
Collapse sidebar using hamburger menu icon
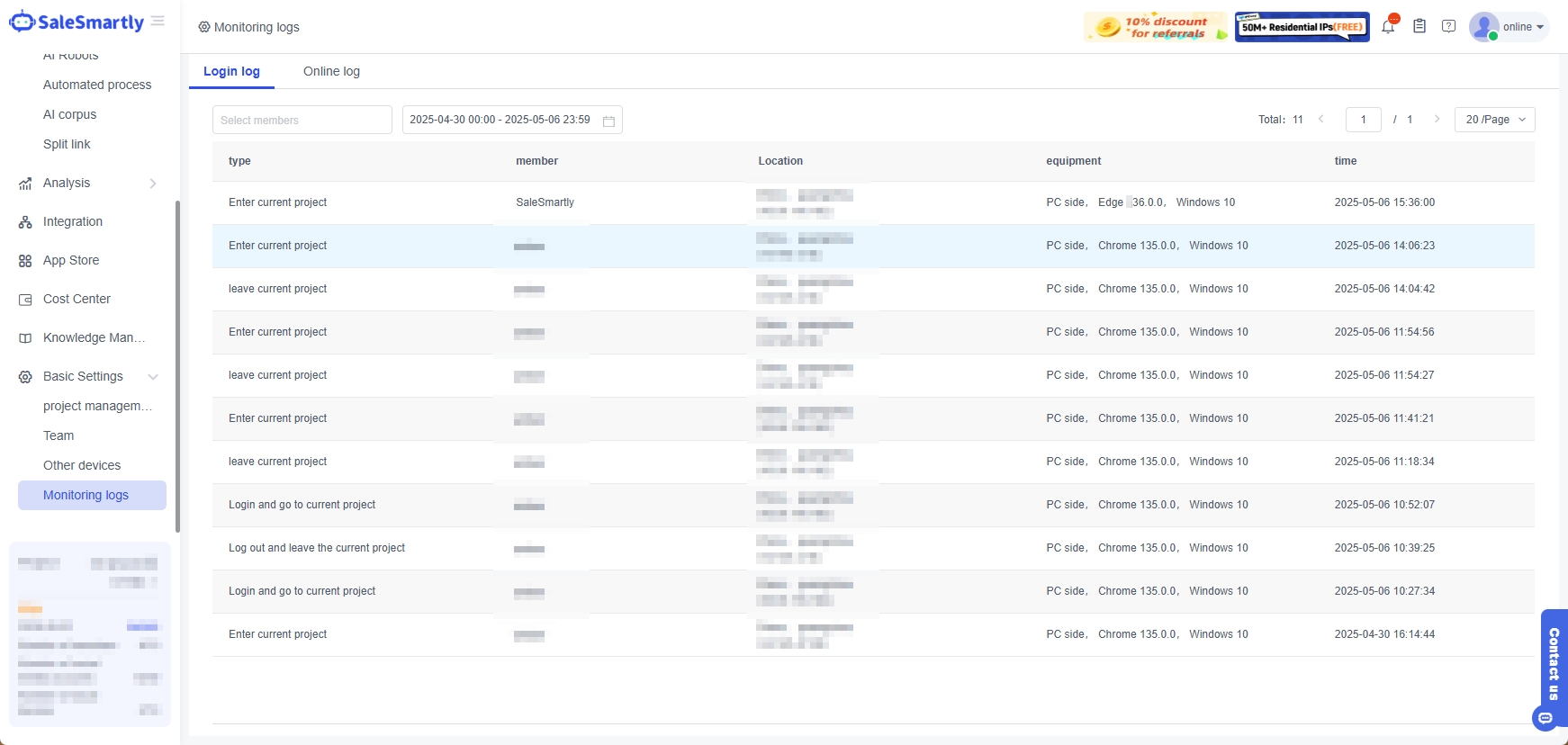coord(158,22)
